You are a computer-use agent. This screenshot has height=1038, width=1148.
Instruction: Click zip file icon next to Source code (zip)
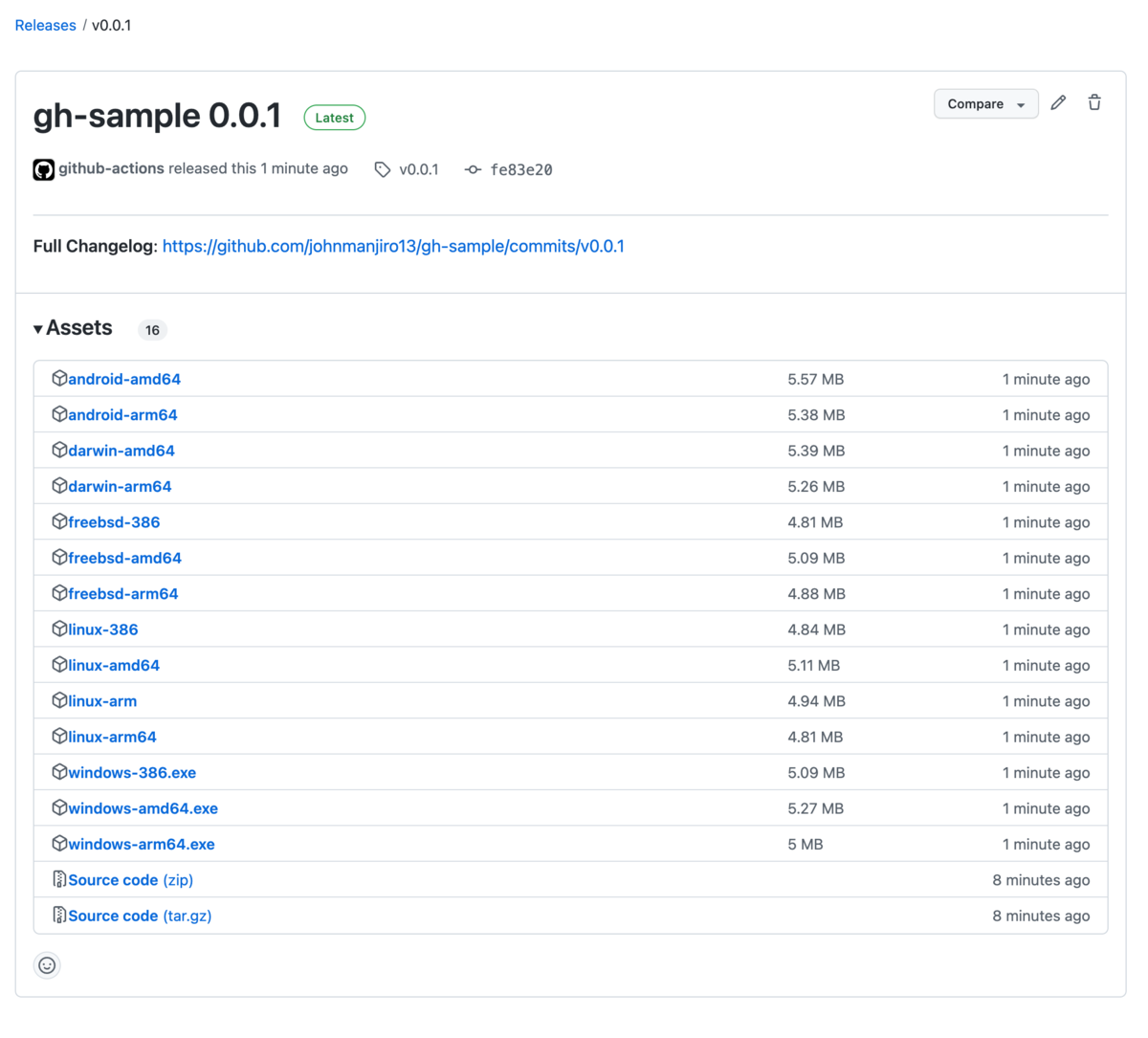(59, 878)
